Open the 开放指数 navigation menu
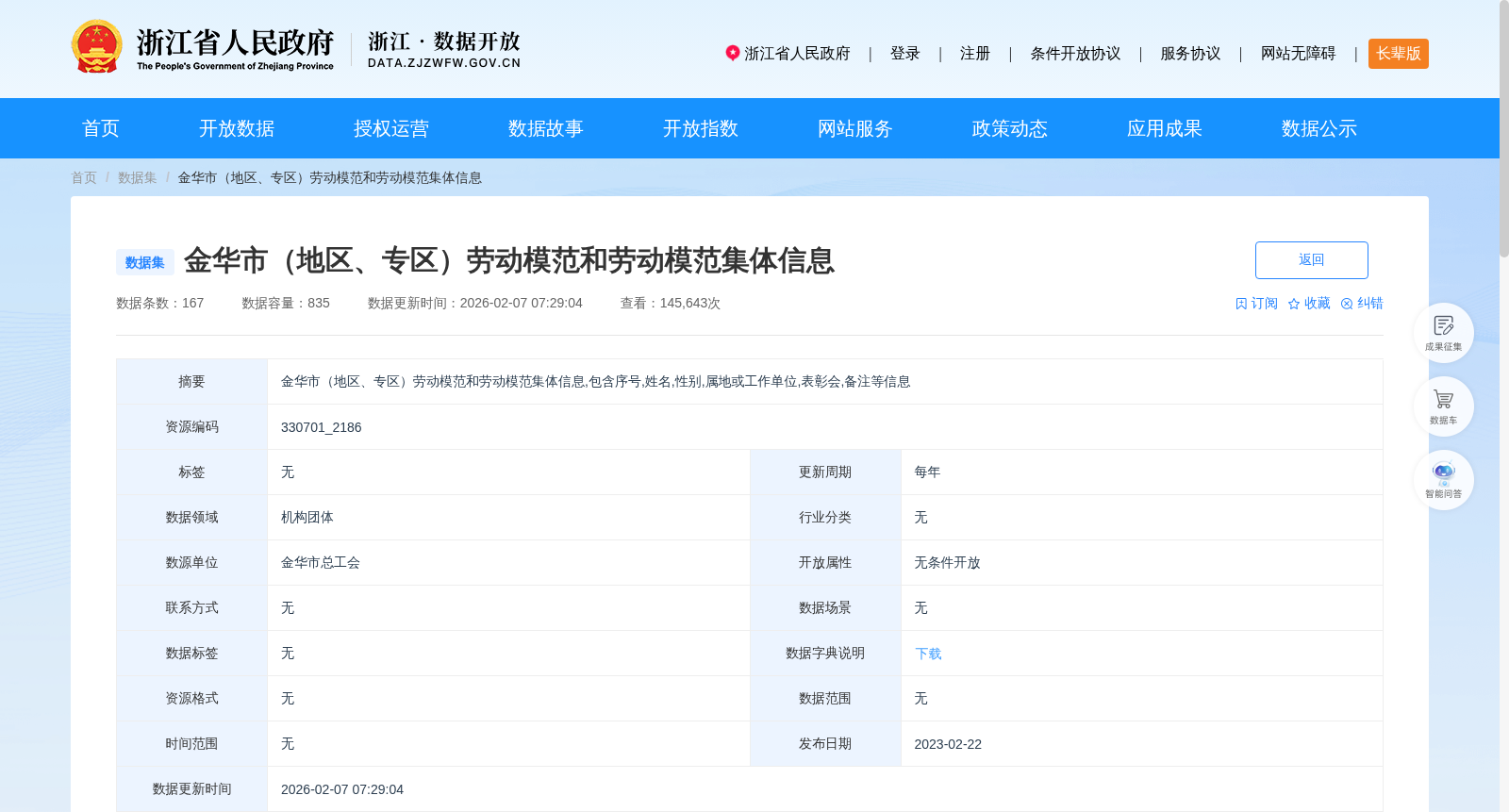The height and width of the screenshot is (812, 1509). pos(701,128)
